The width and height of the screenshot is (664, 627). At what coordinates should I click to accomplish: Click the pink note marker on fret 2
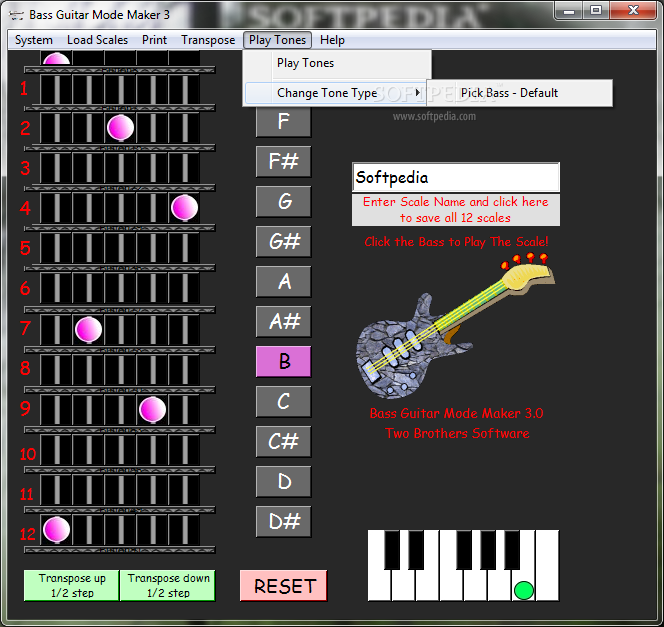click(121, 127)
